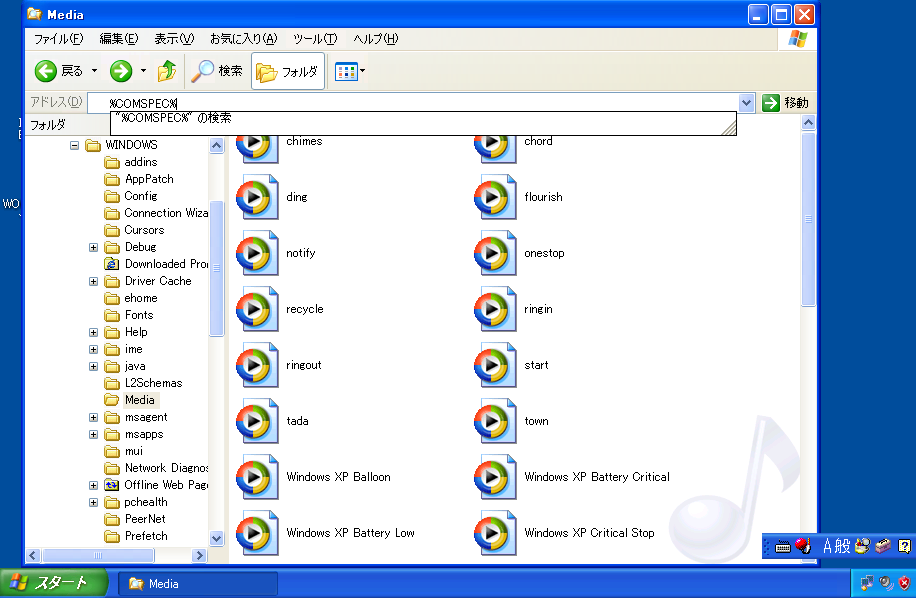The height and width of the screenshot is (598, 916).
Task: Select the PeerNet folder in tree
Action: (145, 519)
